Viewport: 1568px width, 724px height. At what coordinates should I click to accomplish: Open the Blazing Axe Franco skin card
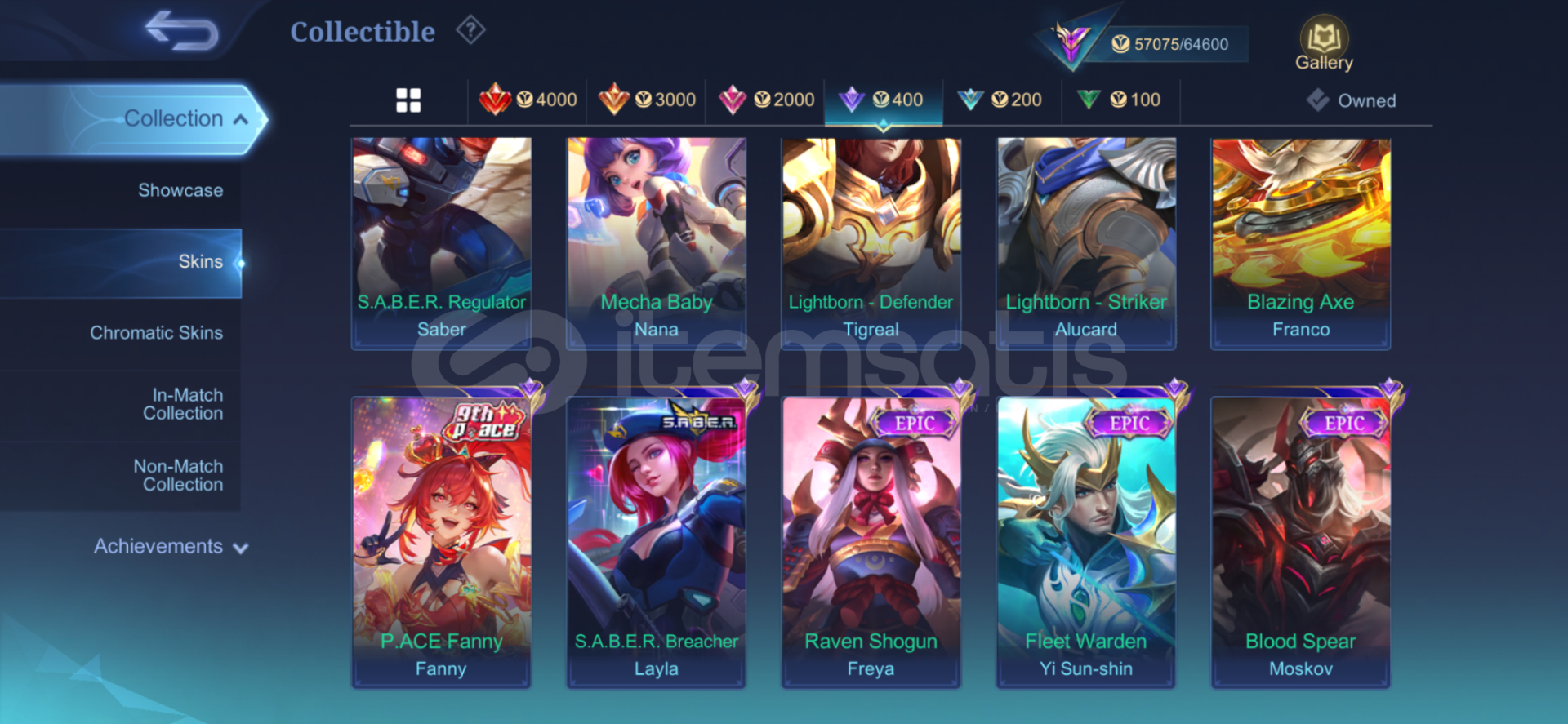pyautogui.click(x=1300, y=243)
